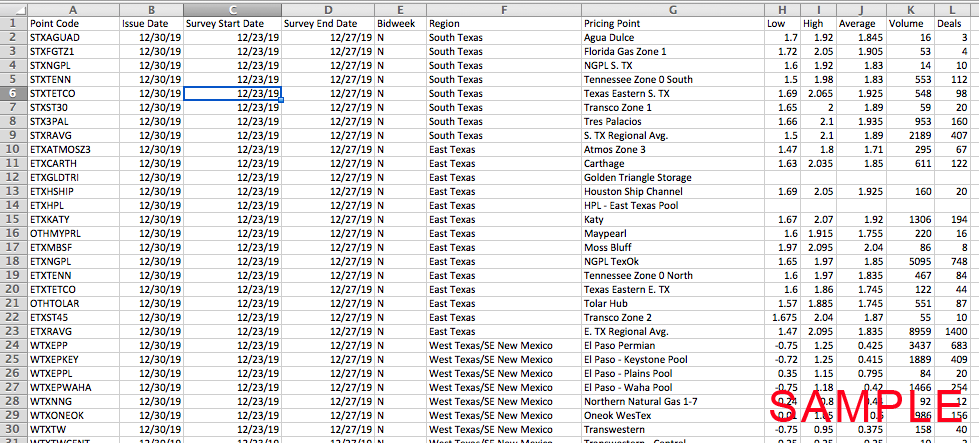
Task: Click volume value 3437 for El Paso Permian
Action: pos(910,345)
